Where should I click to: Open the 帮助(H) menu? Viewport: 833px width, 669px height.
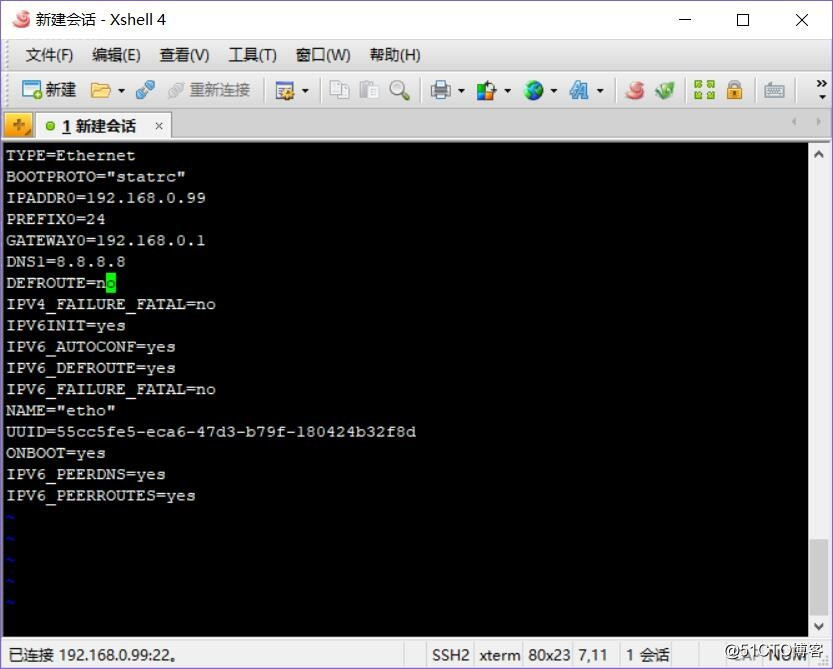click(395, 55)
